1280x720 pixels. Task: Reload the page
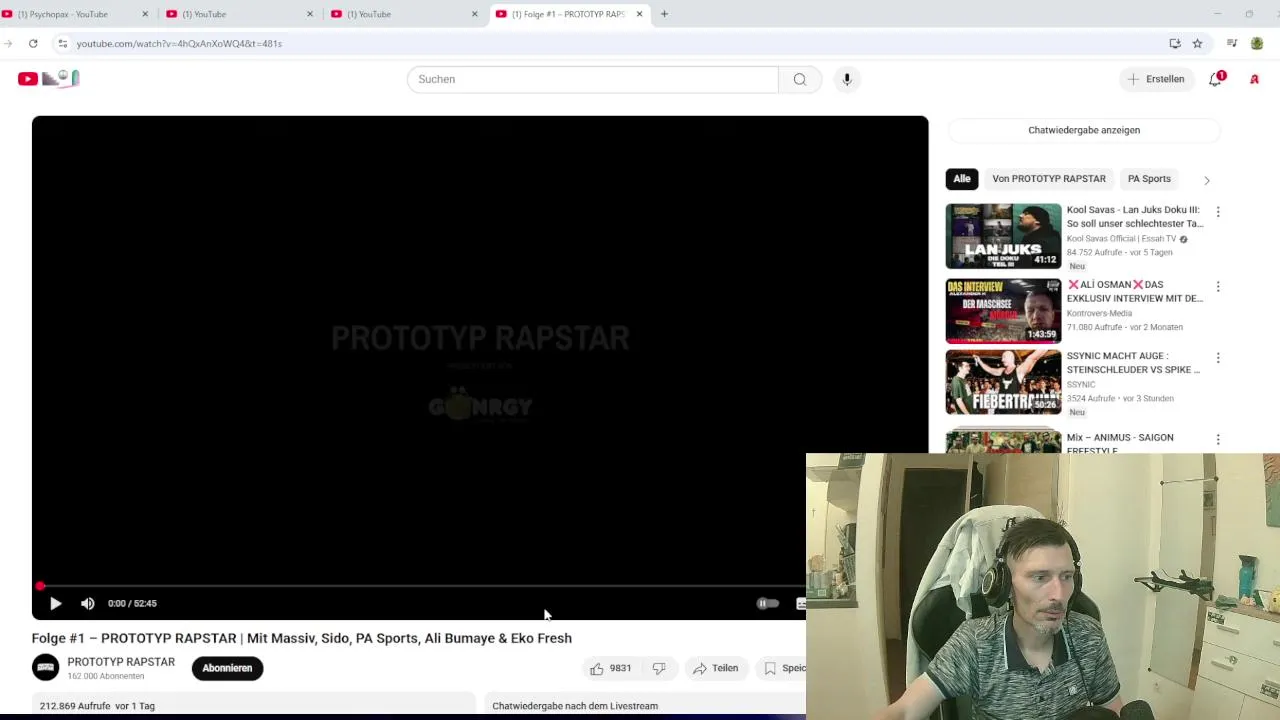coord(33,44)
